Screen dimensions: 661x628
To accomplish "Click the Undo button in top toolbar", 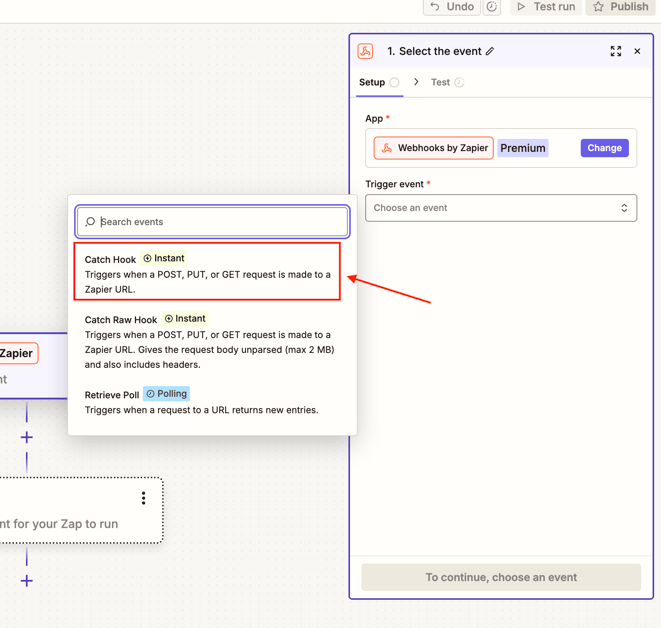I will click(x=451, y=7).
